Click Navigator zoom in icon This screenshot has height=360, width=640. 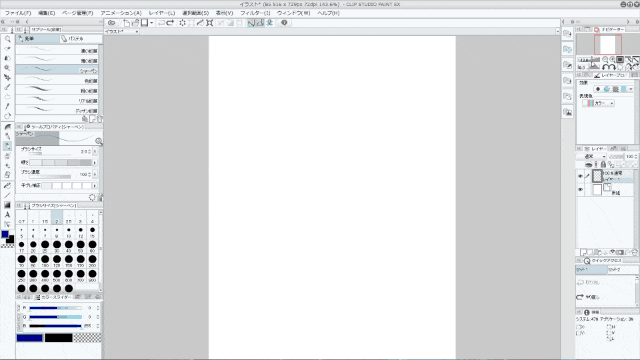point(612,60)
